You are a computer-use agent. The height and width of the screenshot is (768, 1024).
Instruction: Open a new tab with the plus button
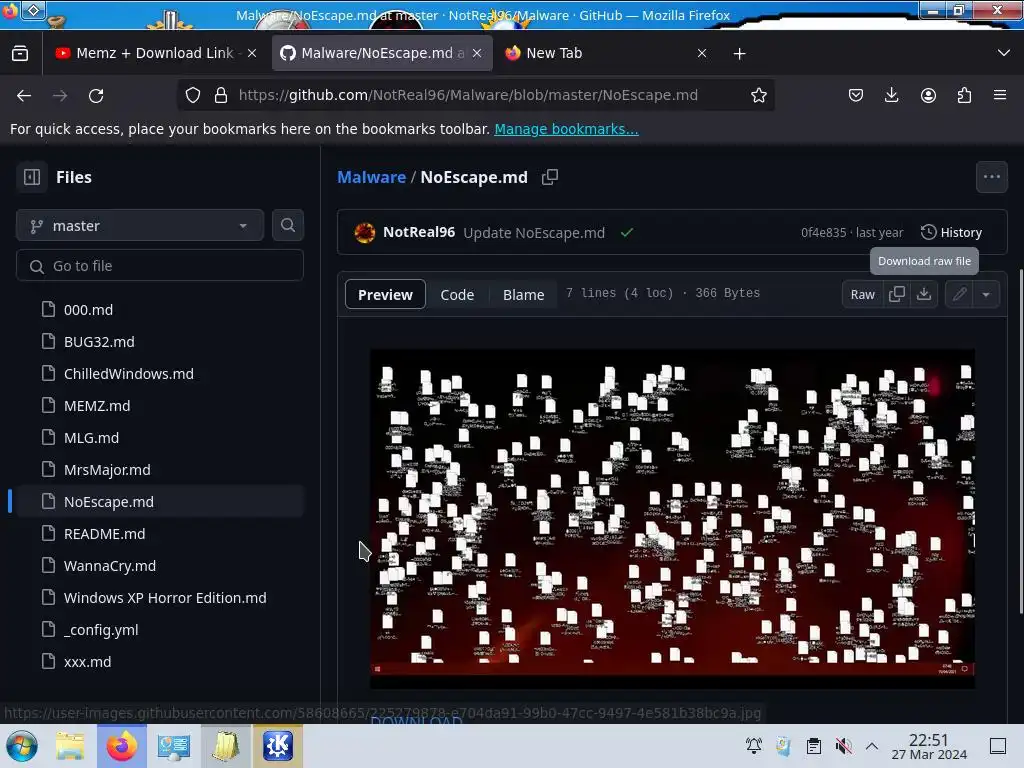[x=739, y=54]
